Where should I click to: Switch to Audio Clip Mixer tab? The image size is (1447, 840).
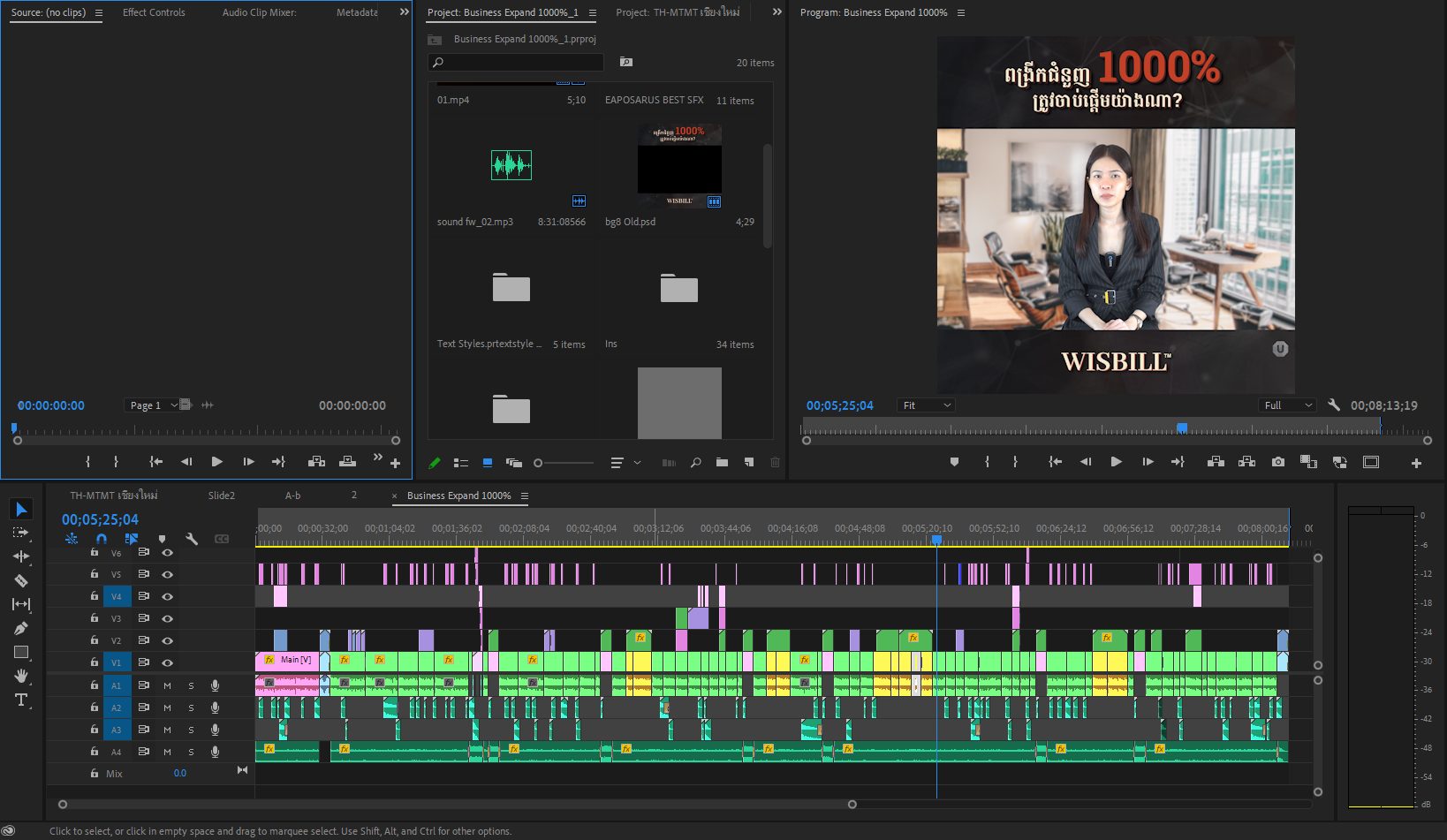(x=260, y=12)
